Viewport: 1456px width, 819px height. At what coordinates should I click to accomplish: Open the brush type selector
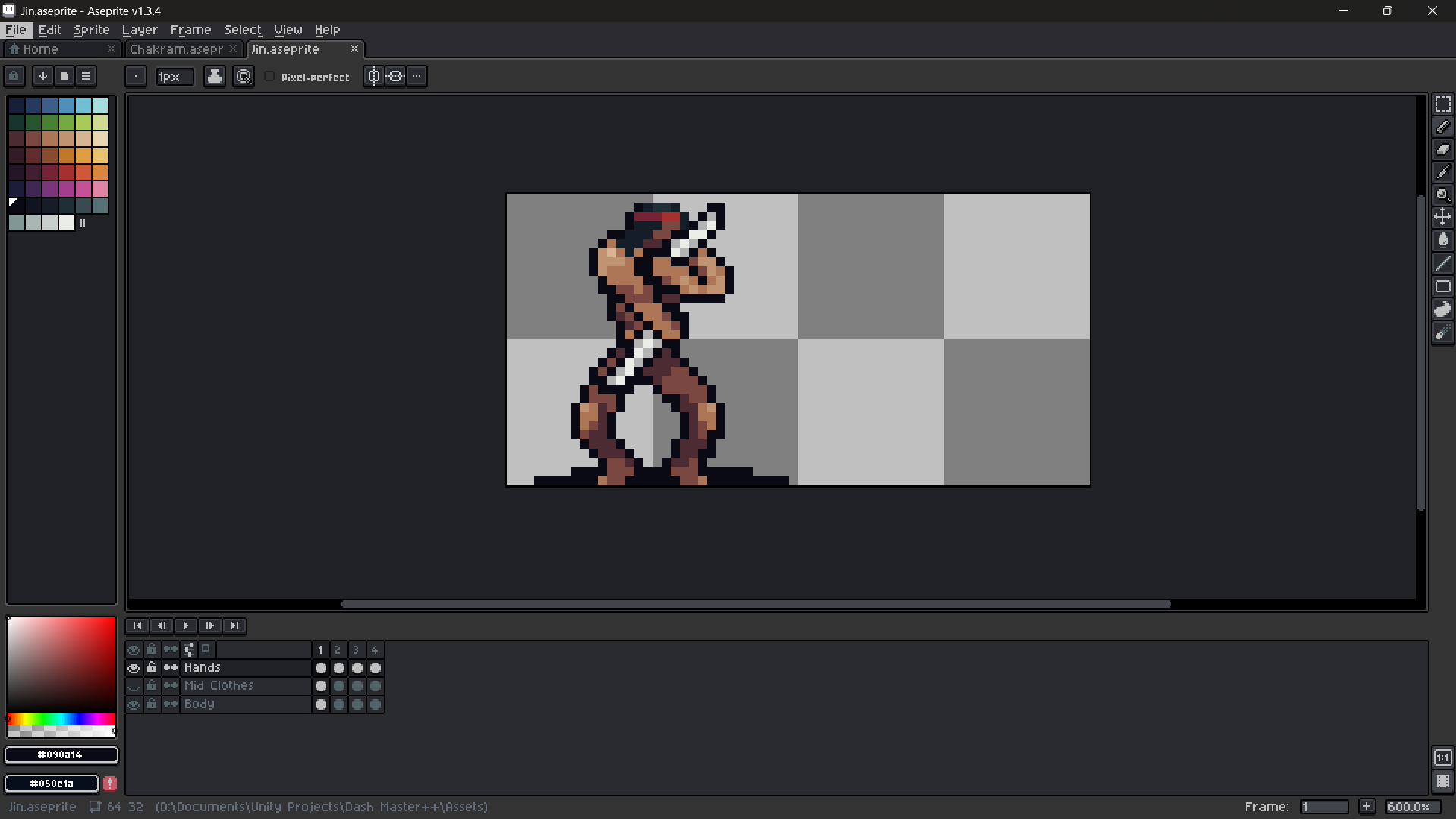136,76
